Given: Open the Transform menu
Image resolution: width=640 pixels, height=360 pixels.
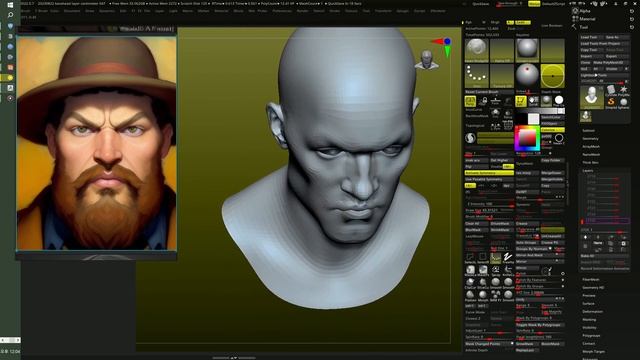Looking at the screenshot, I should [383, 11].
